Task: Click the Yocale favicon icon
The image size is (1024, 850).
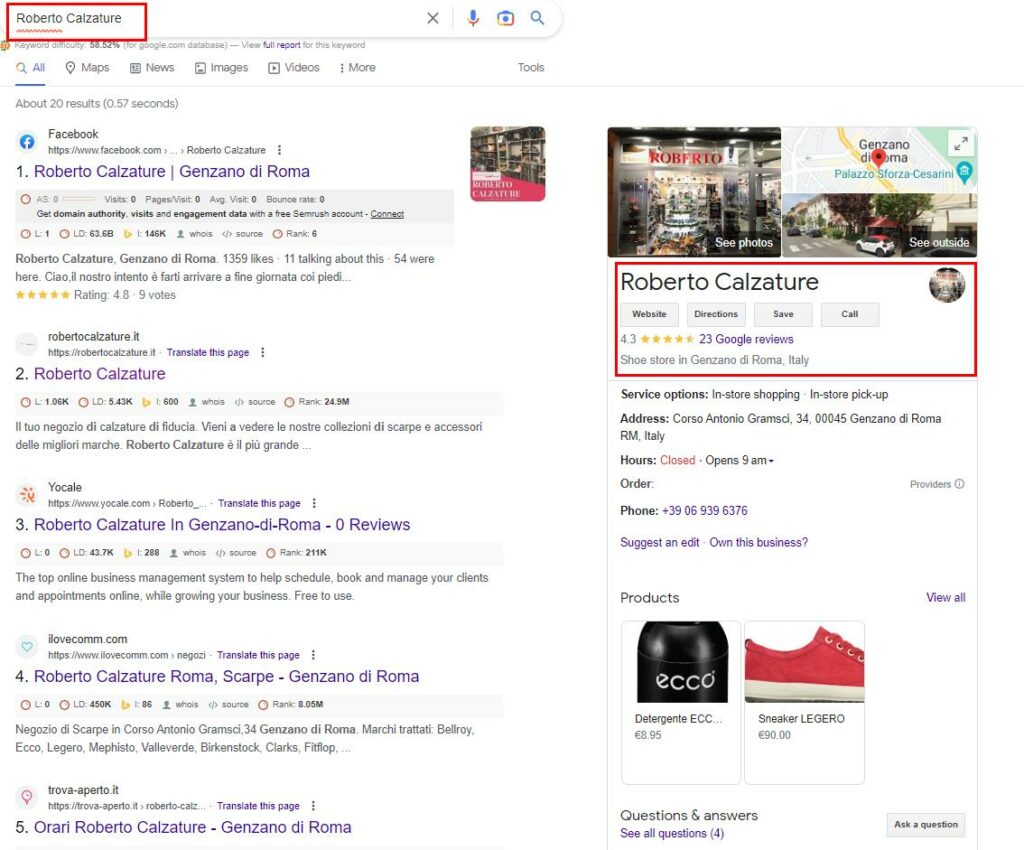Action: [27, 495]
